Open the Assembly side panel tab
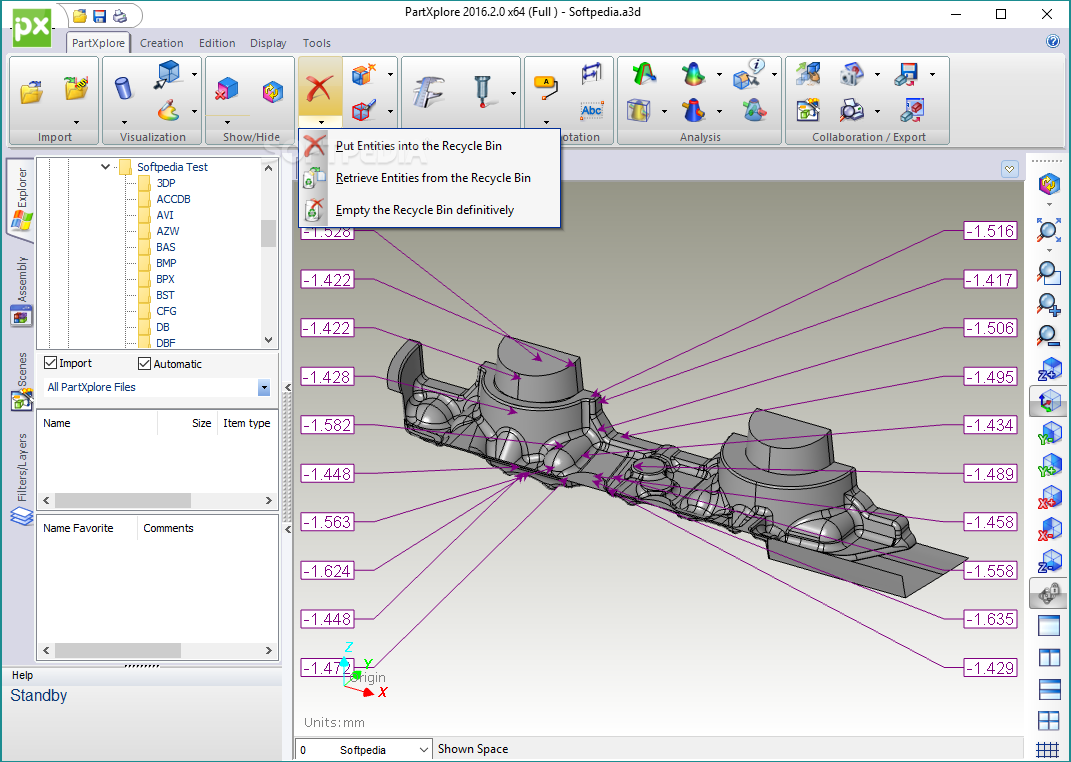 pyautogui.click(x=20, y=290)
